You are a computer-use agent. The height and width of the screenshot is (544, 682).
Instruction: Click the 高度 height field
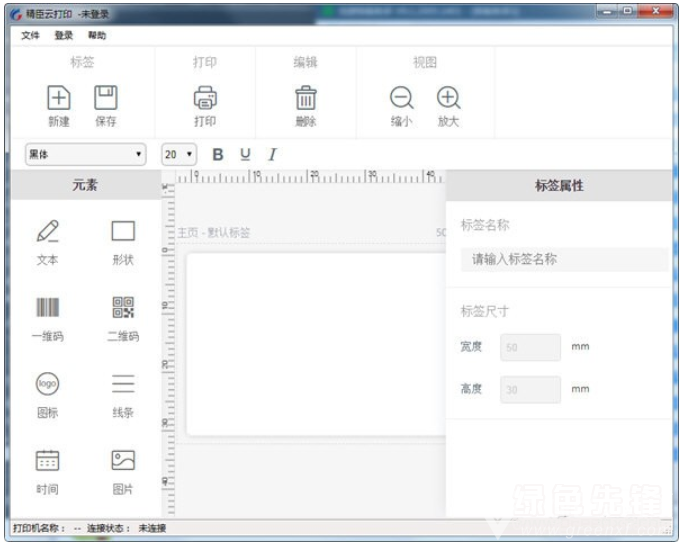coord(530,390)
